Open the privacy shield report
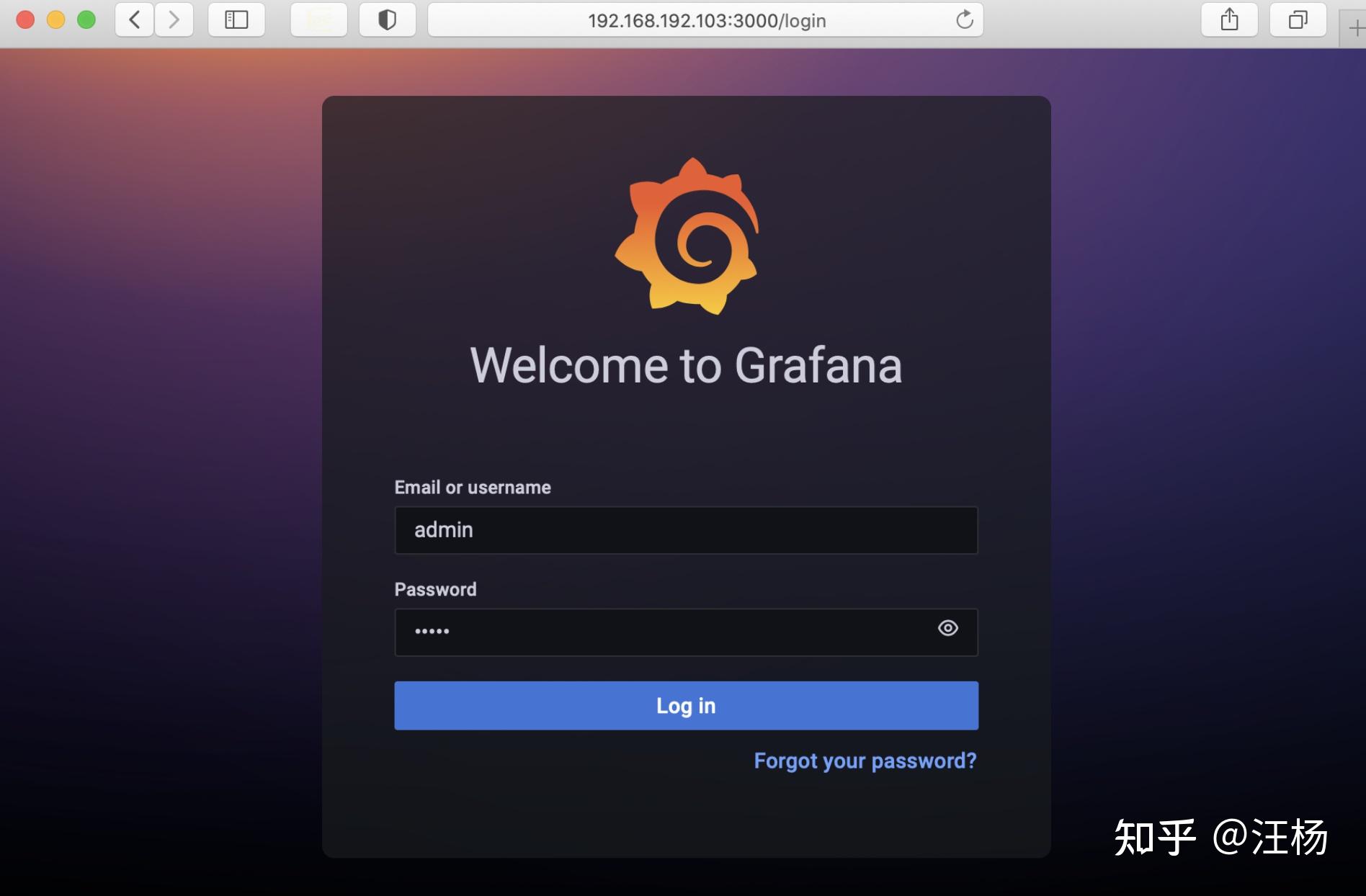The height and width of the screenshot is (896, 1366). (388, 20)
